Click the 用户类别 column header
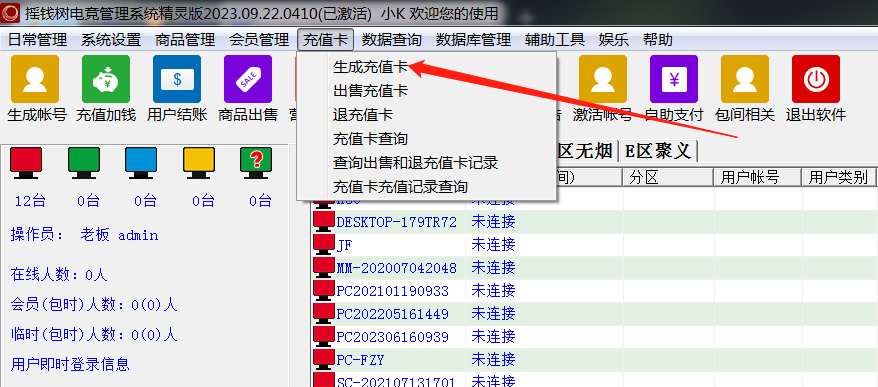The height and width of the screenshot is (387, 878). tap(838, 178)
